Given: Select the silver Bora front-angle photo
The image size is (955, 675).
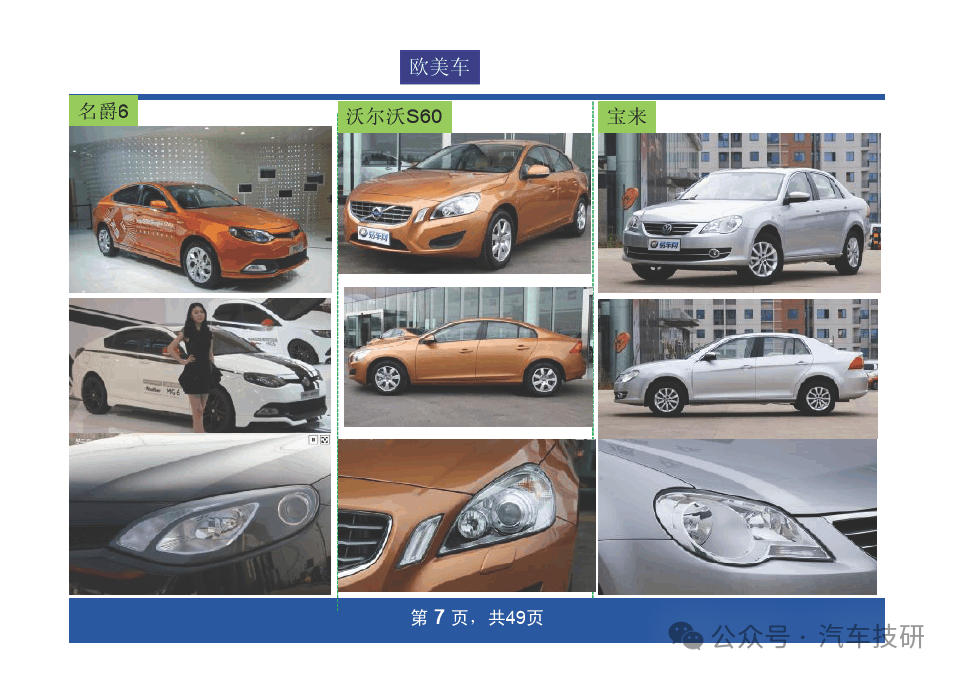Looking at the screenshot, I should (739, 213).
